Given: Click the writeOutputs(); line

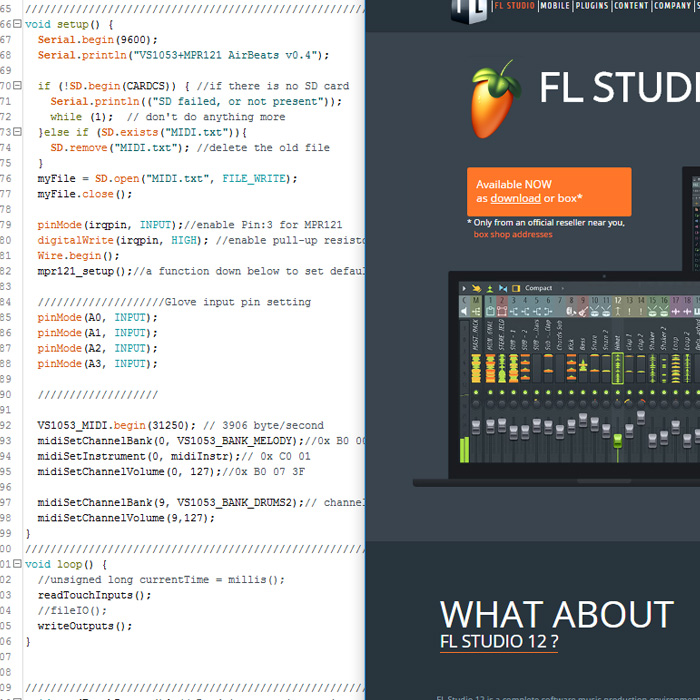Looking at the screenshot, I should click(85, 626).
